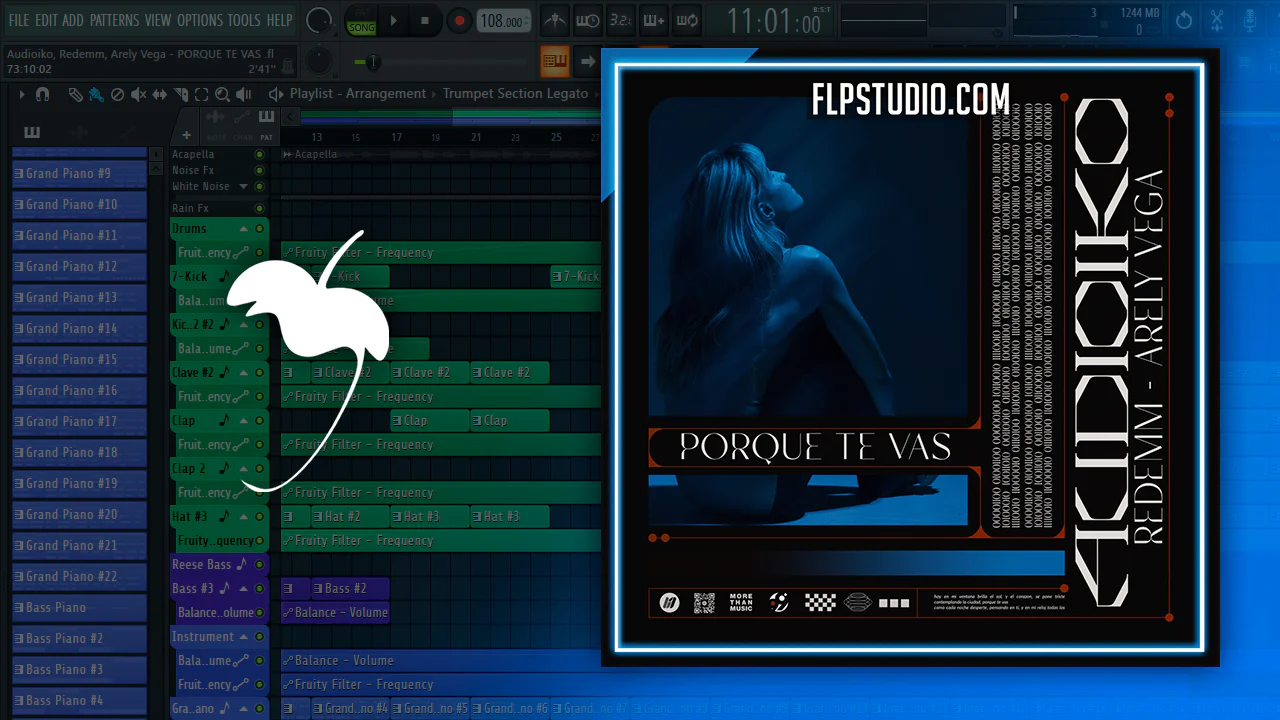Toggle mute on Clap track
This screenshot has width=1280, height=720.
(259, 420)
